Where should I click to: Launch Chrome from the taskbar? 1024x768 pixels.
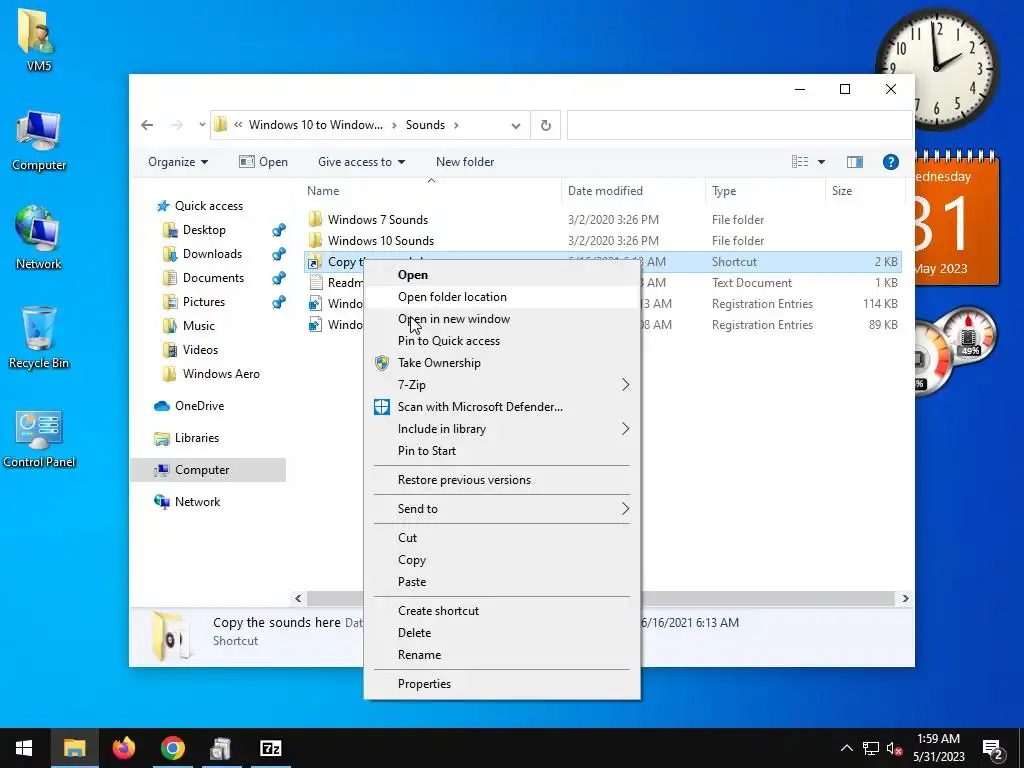click(x=172, y=748)
